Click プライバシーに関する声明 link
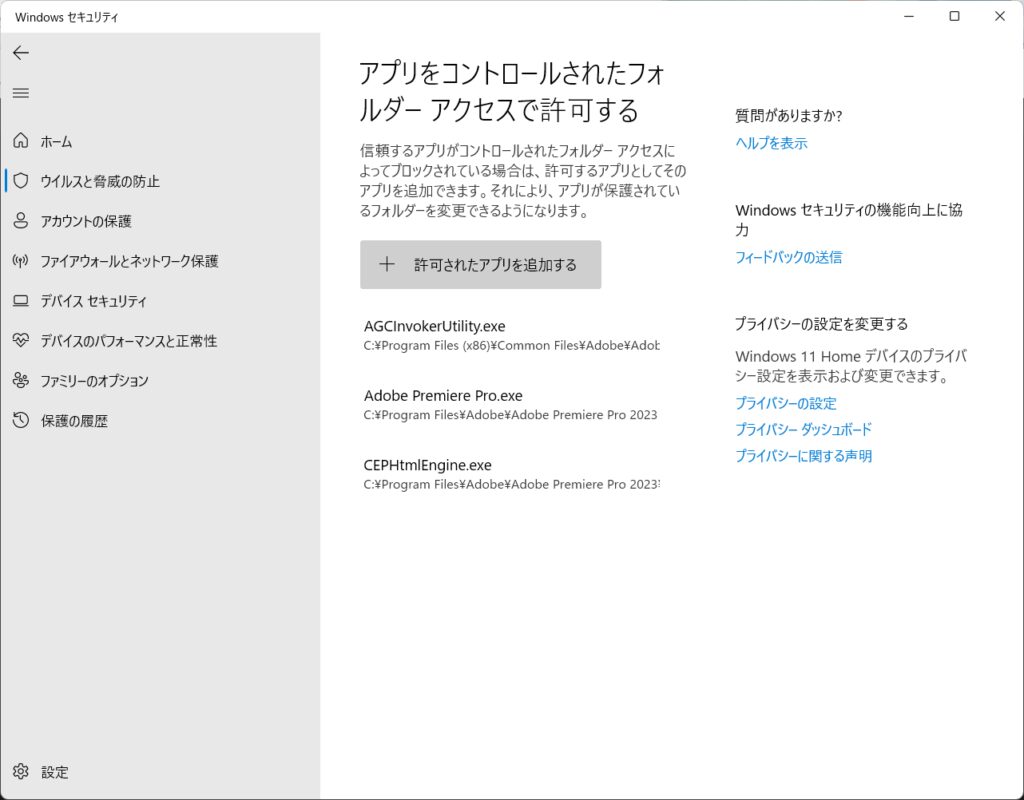 pos(803,456)
